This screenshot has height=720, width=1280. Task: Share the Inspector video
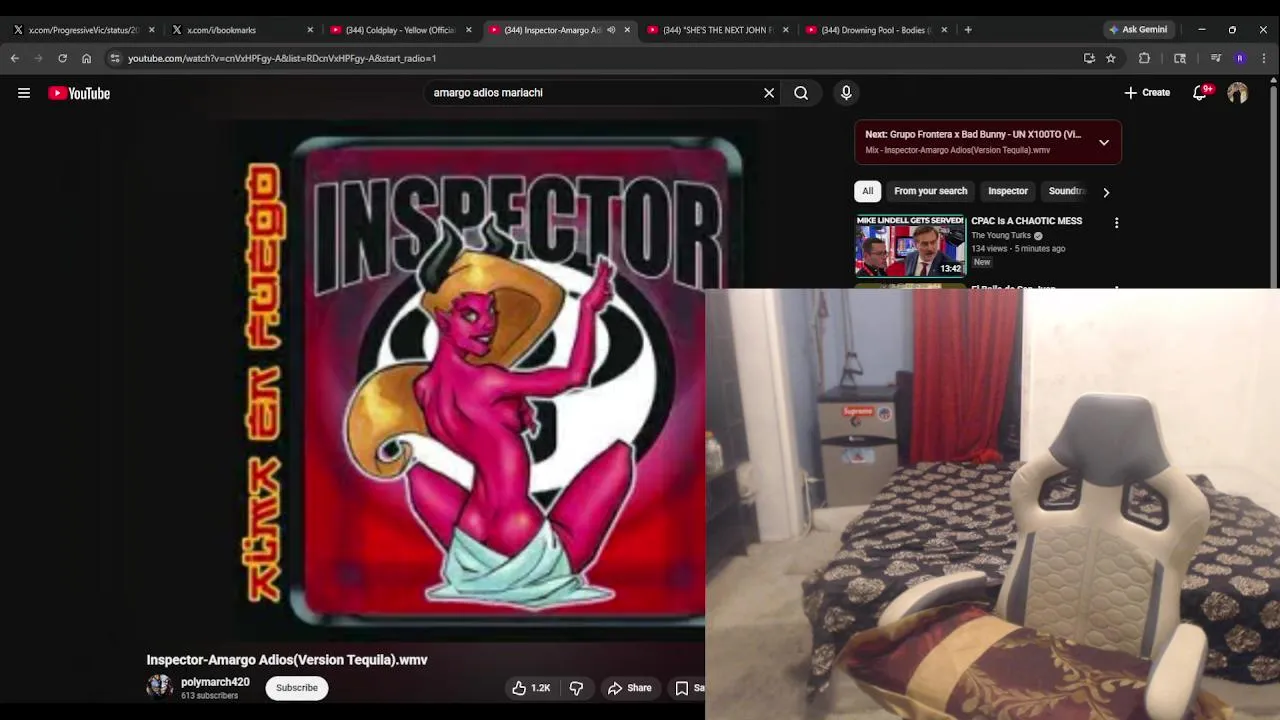click(630, 688)
